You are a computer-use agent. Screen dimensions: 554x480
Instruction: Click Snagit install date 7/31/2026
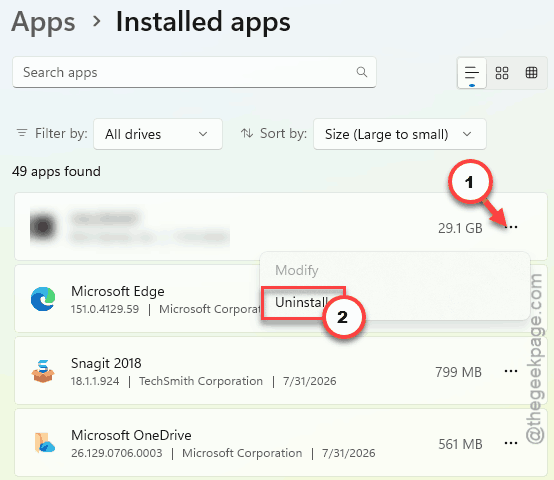[x=310, y=381]
